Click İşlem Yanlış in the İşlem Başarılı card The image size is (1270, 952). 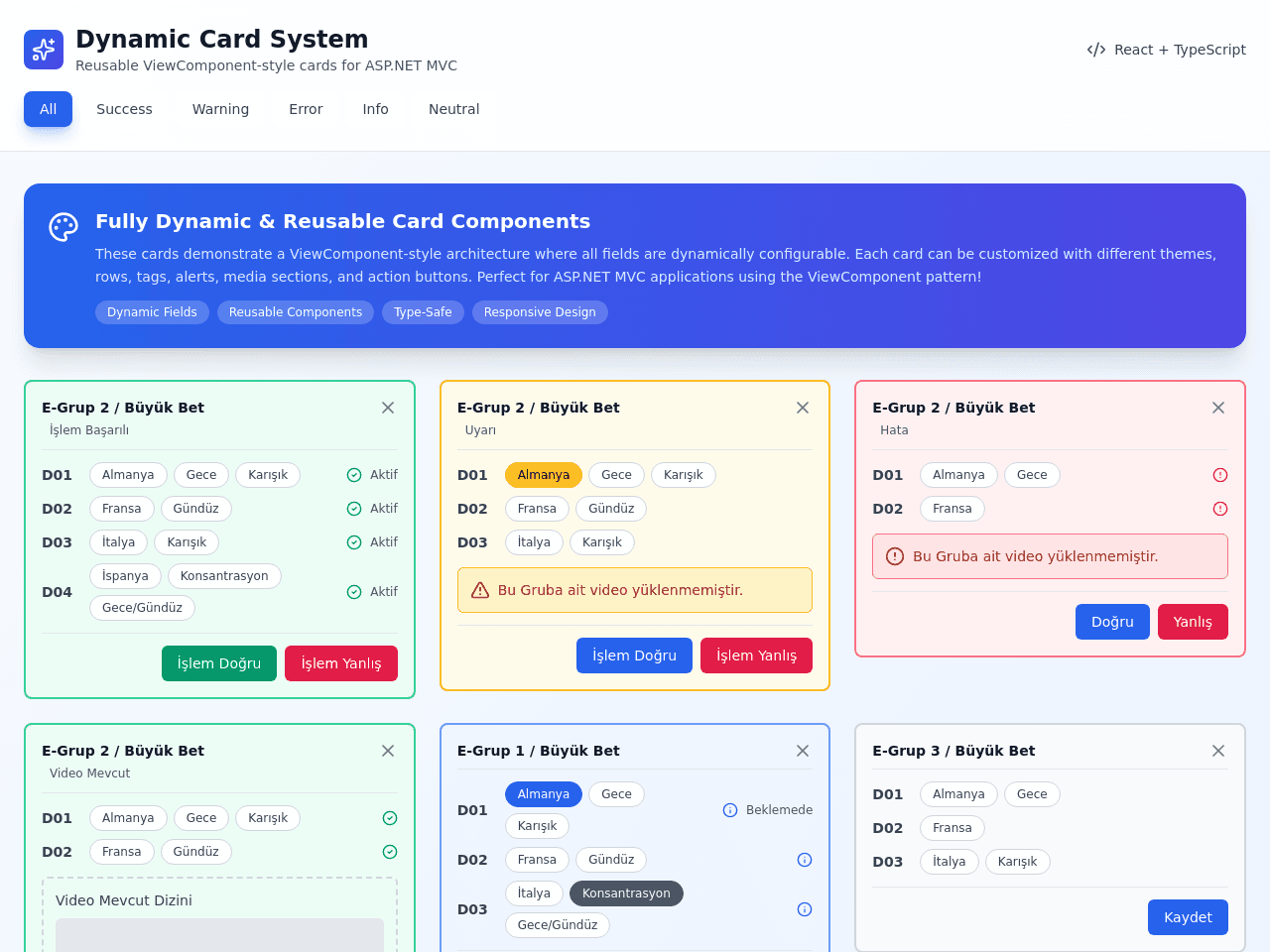(341, 663)
